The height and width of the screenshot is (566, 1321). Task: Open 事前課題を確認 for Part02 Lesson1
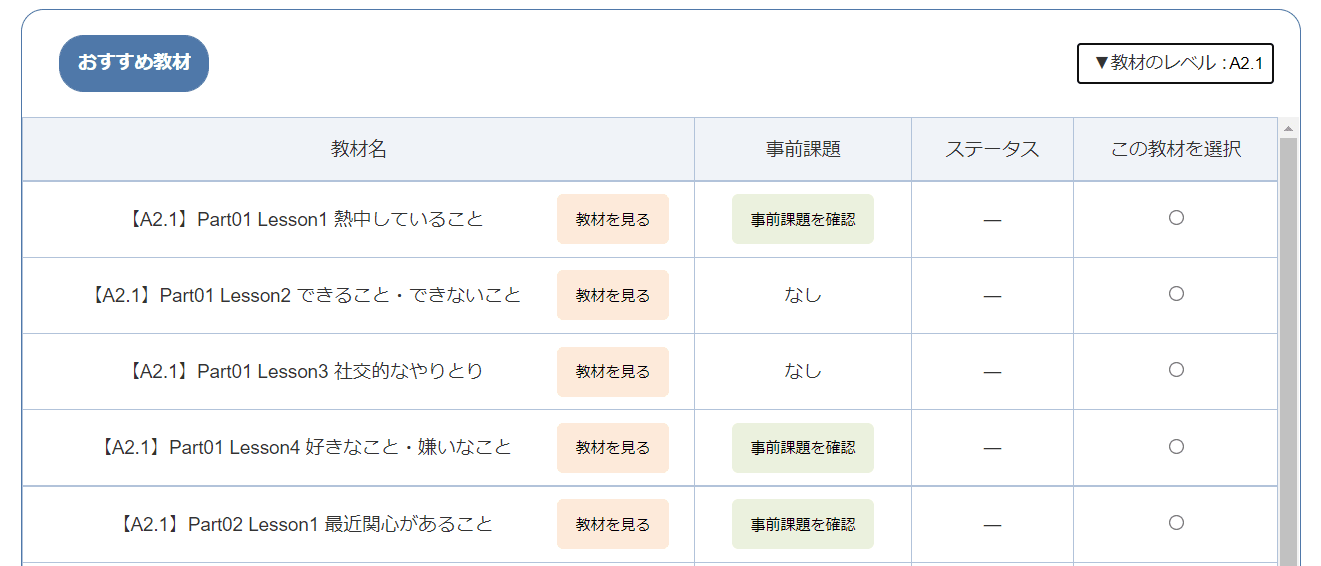click(803, 524)
